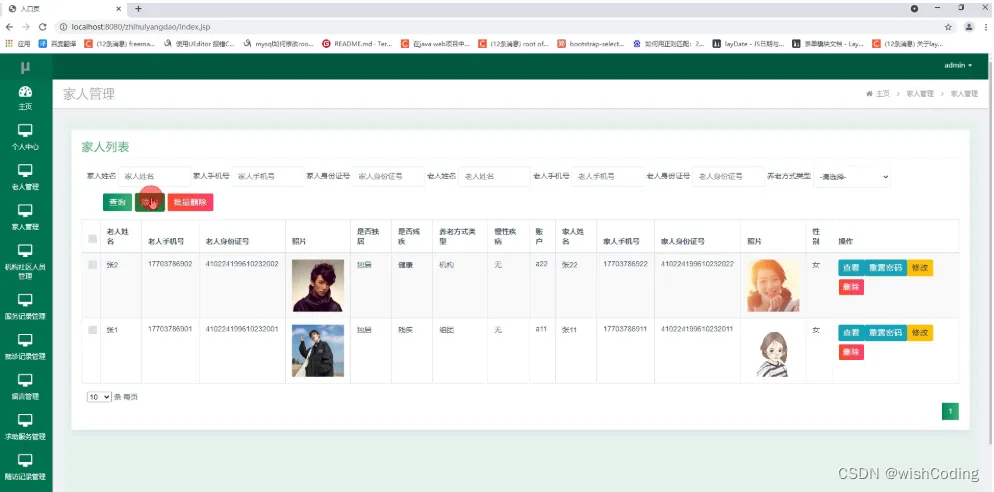Image resolution: width=994 pixels, height=492 pixels.
Task: Open family member cartoon photo for 张11
Action: click(x=773, y=353)
